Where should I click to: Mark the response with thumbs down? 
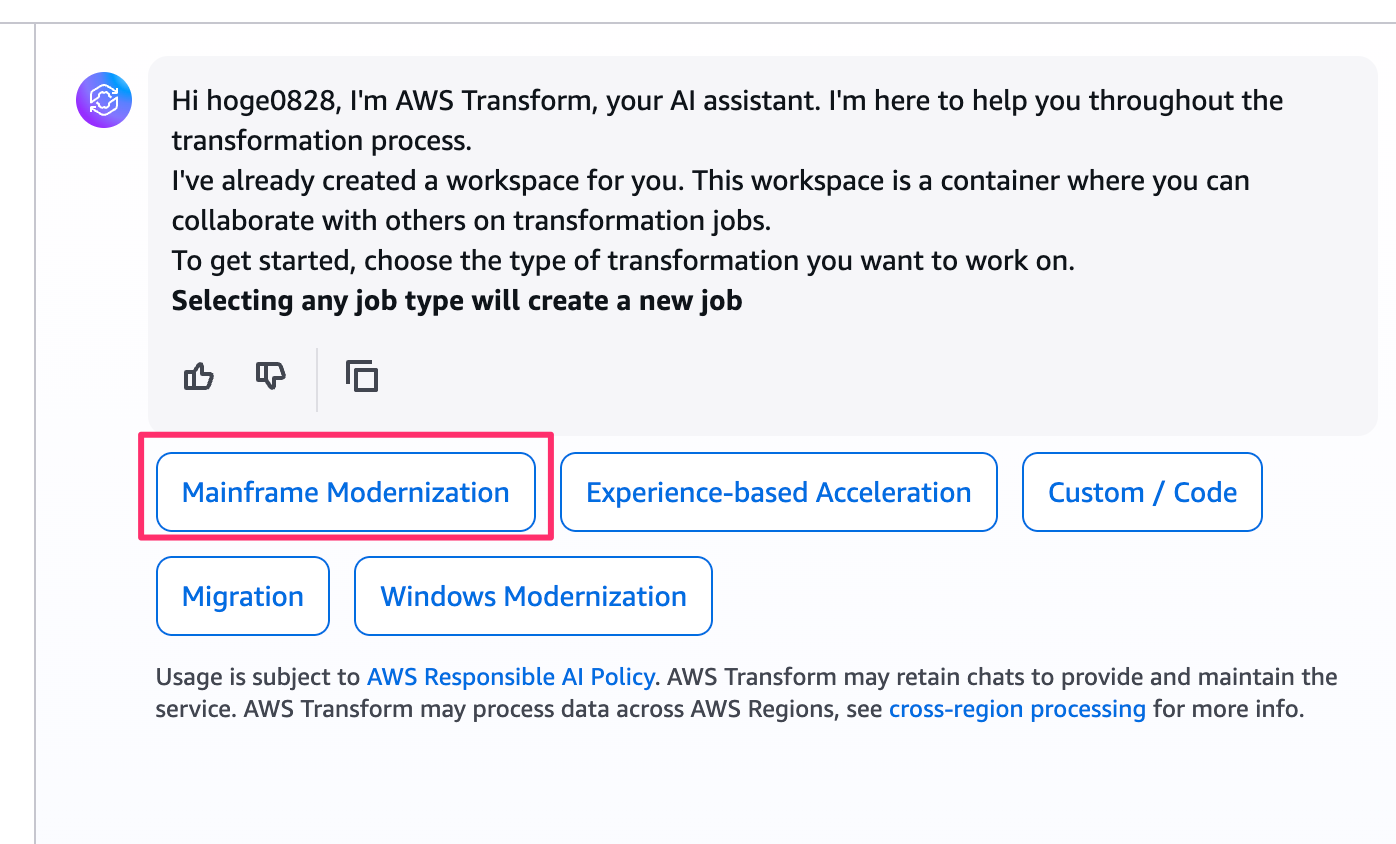click(x=271, y=376)
